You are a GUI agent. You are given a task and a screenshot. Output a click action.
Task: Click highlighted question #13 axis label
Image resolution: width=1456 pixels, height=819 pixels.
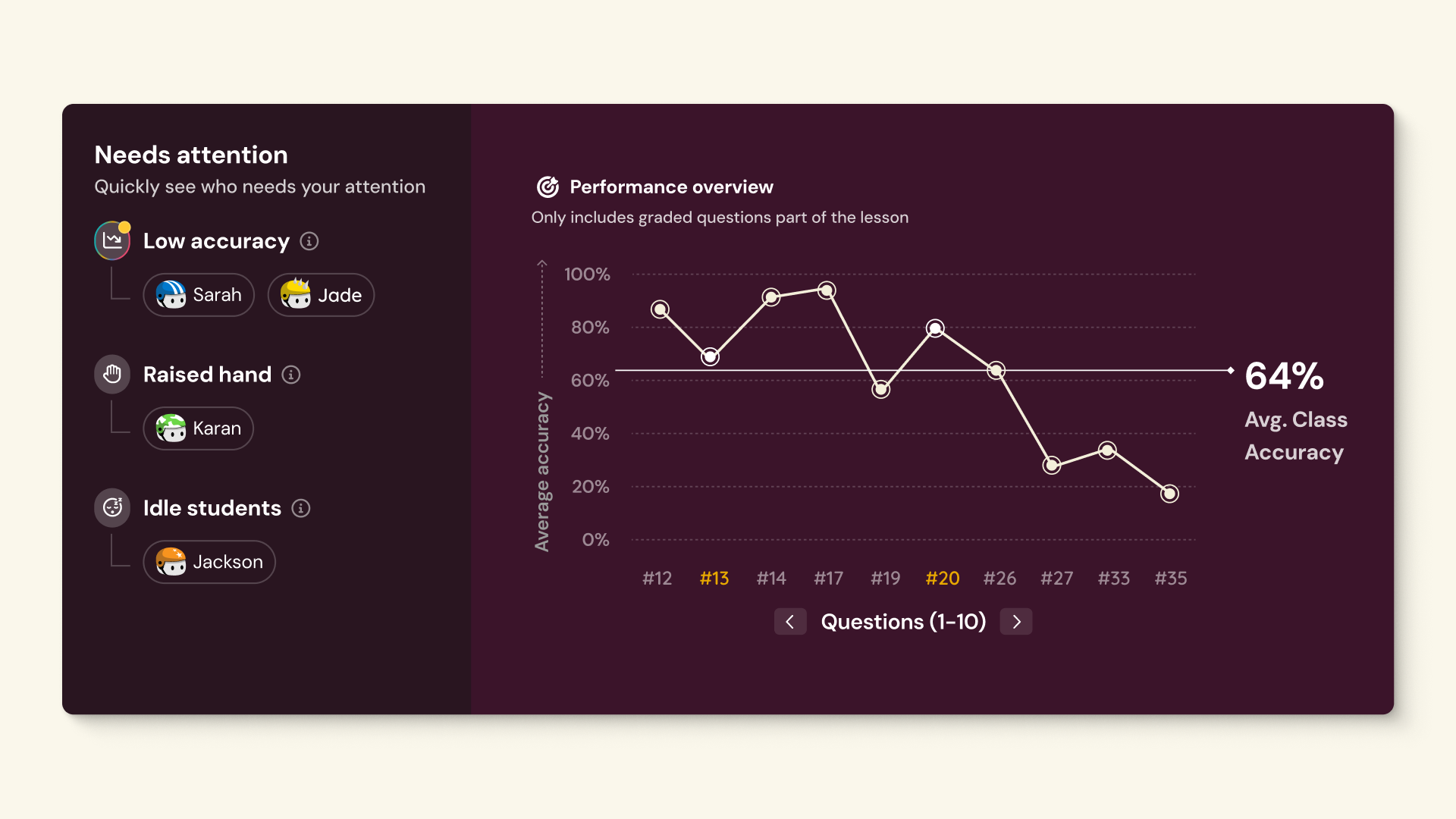coord(714,579)
